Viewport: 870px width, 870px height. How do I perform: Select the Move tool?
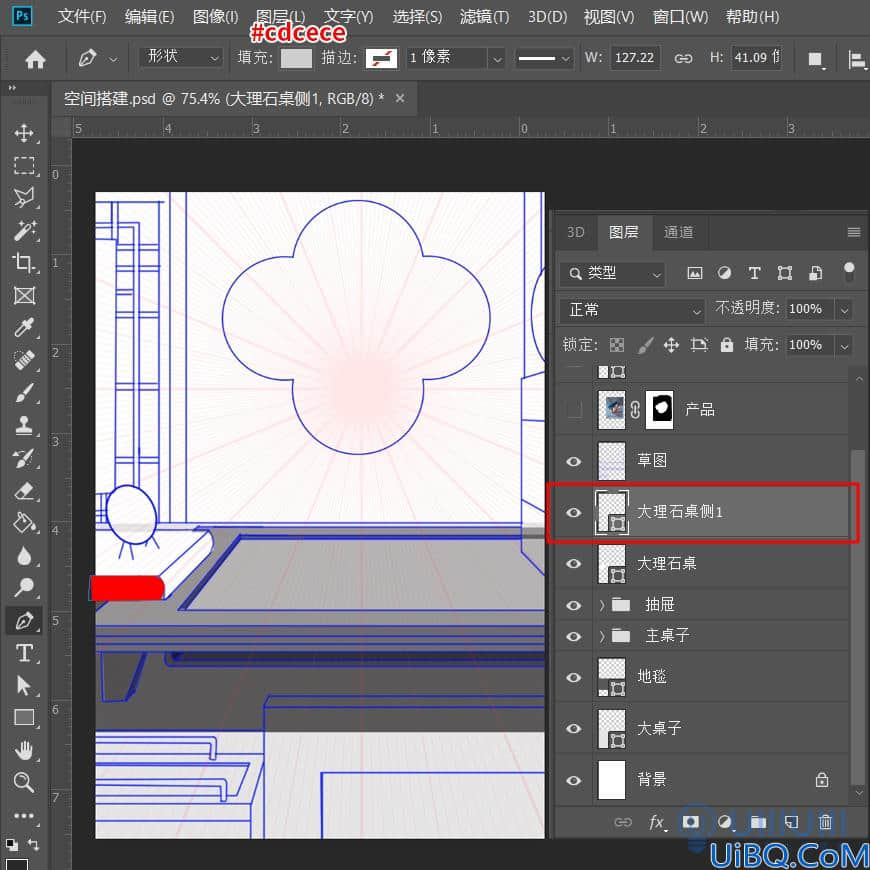pyautogui.click(x=24, y=133)
